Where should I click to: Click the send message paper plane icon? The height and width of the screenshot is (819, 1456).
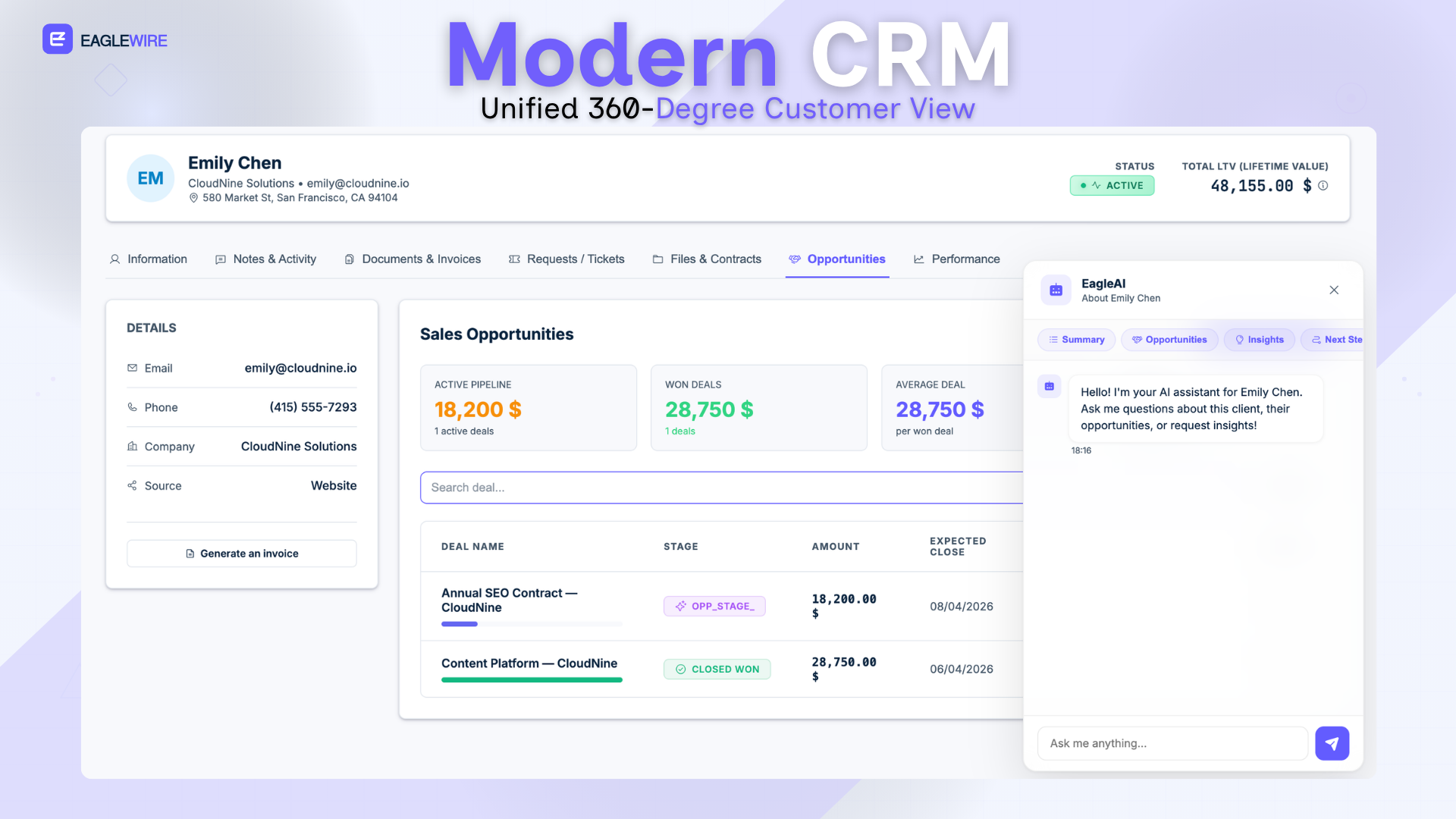1332,743
